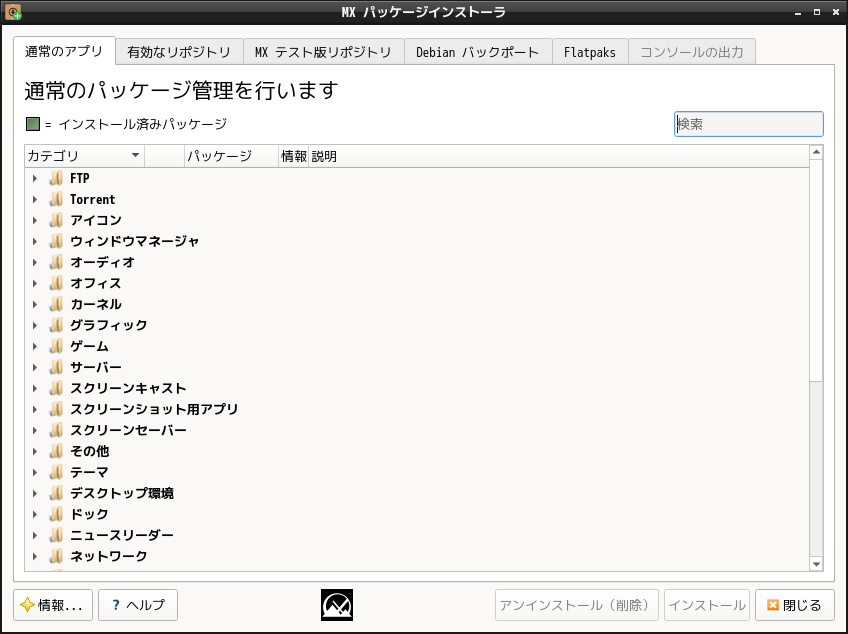
Task: Expand the Torrent category
Action: tap(35, 199)
